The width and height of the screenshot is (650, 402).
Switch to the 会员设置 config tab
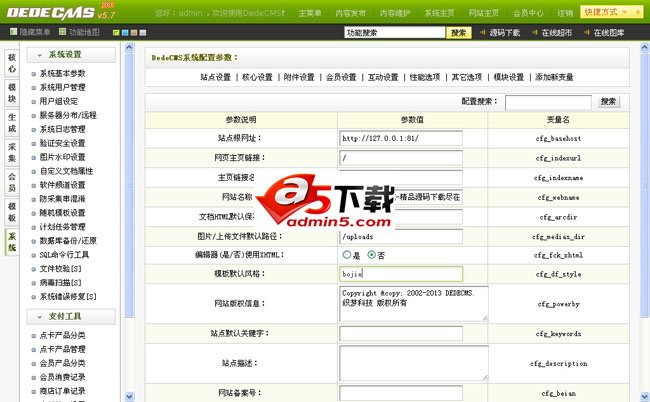pos(341,77)
